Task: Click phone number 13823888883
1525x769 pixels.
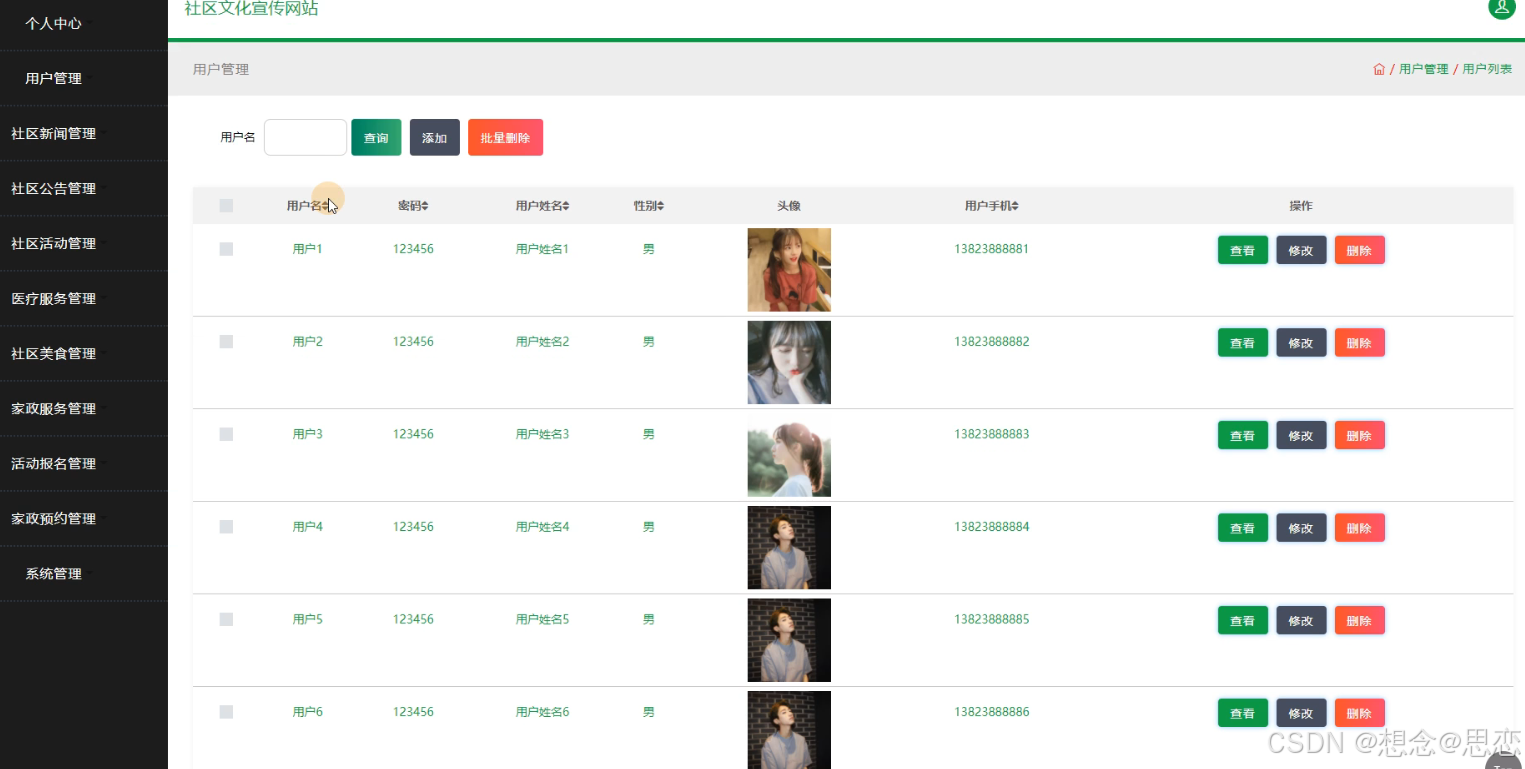Action: pyautogui.click(x=991, y=434)
